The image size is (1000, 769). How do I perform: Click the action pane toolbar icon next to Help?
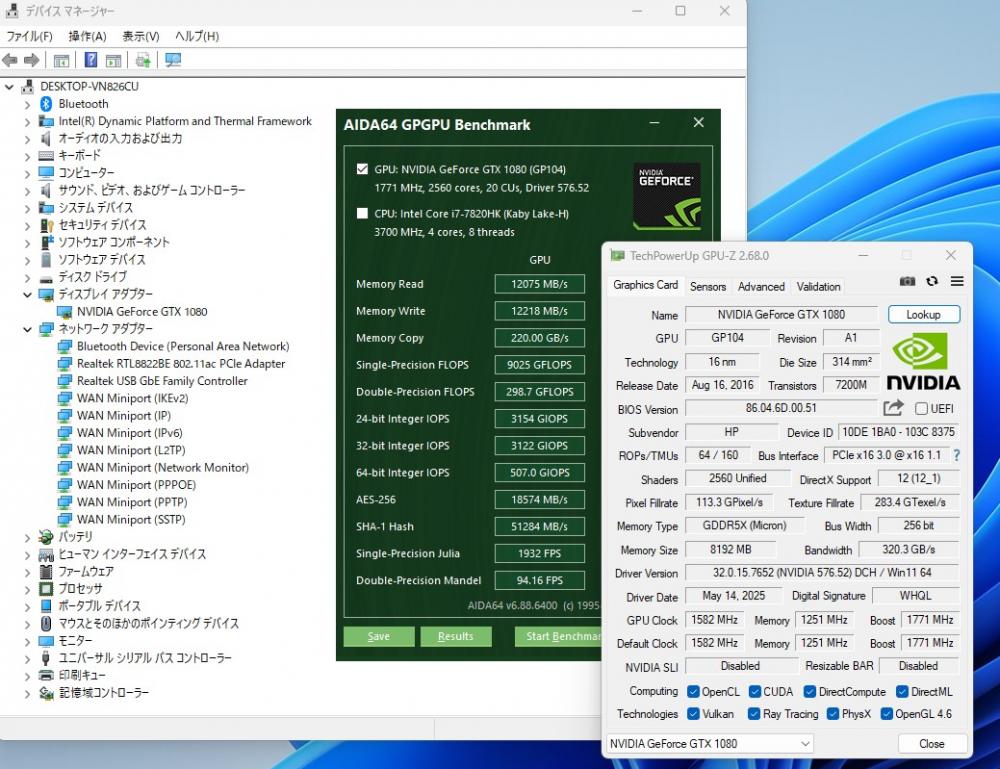(x=114, y=61)
